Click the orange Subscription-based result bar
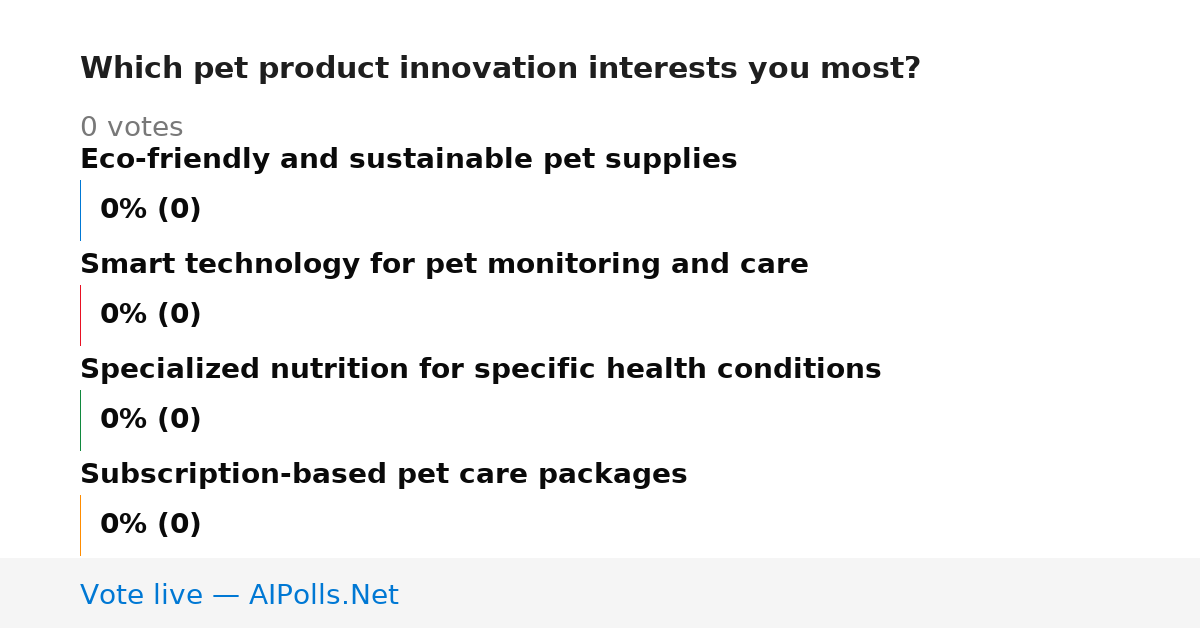The width and height of the screenshot is (1200, 628). (x=80, y=525)
